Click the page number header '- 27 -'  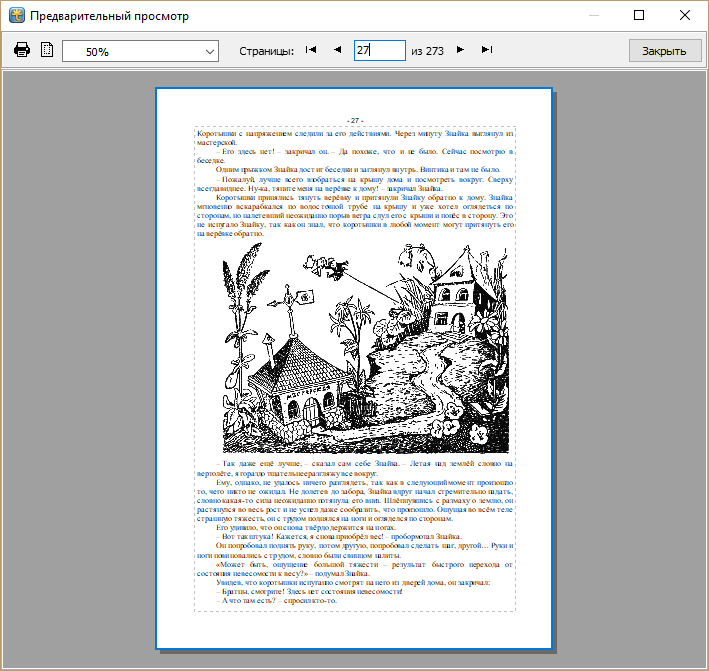point(354,120)
